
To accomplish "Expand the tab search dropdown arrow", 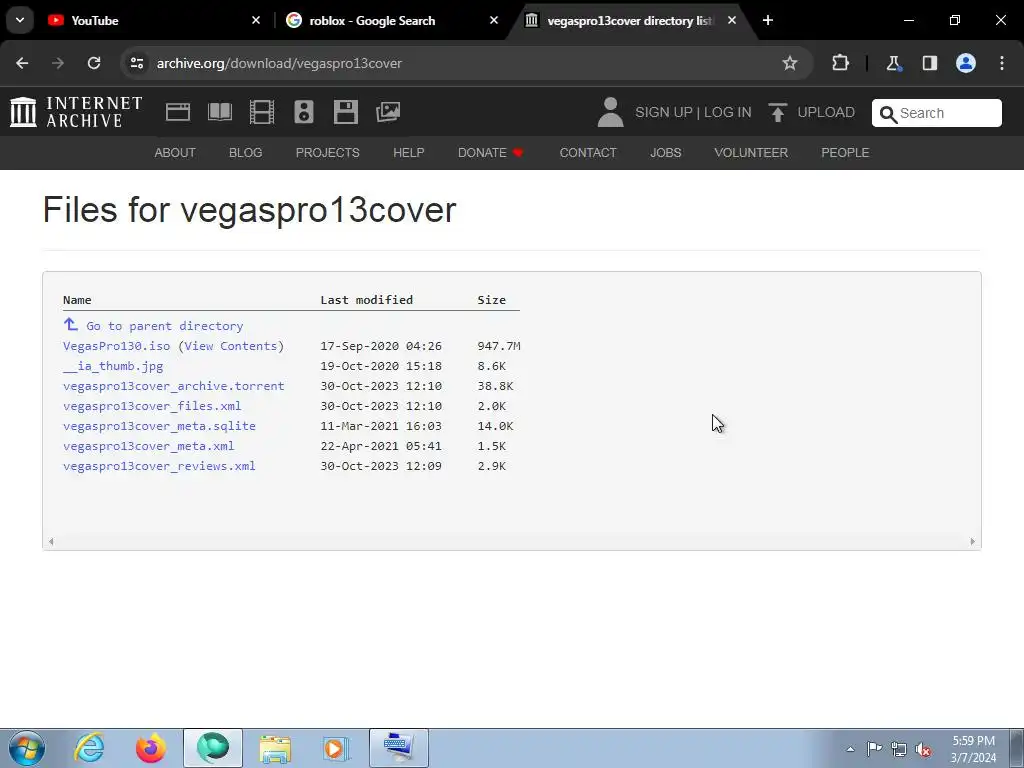I will pos(20,21).
